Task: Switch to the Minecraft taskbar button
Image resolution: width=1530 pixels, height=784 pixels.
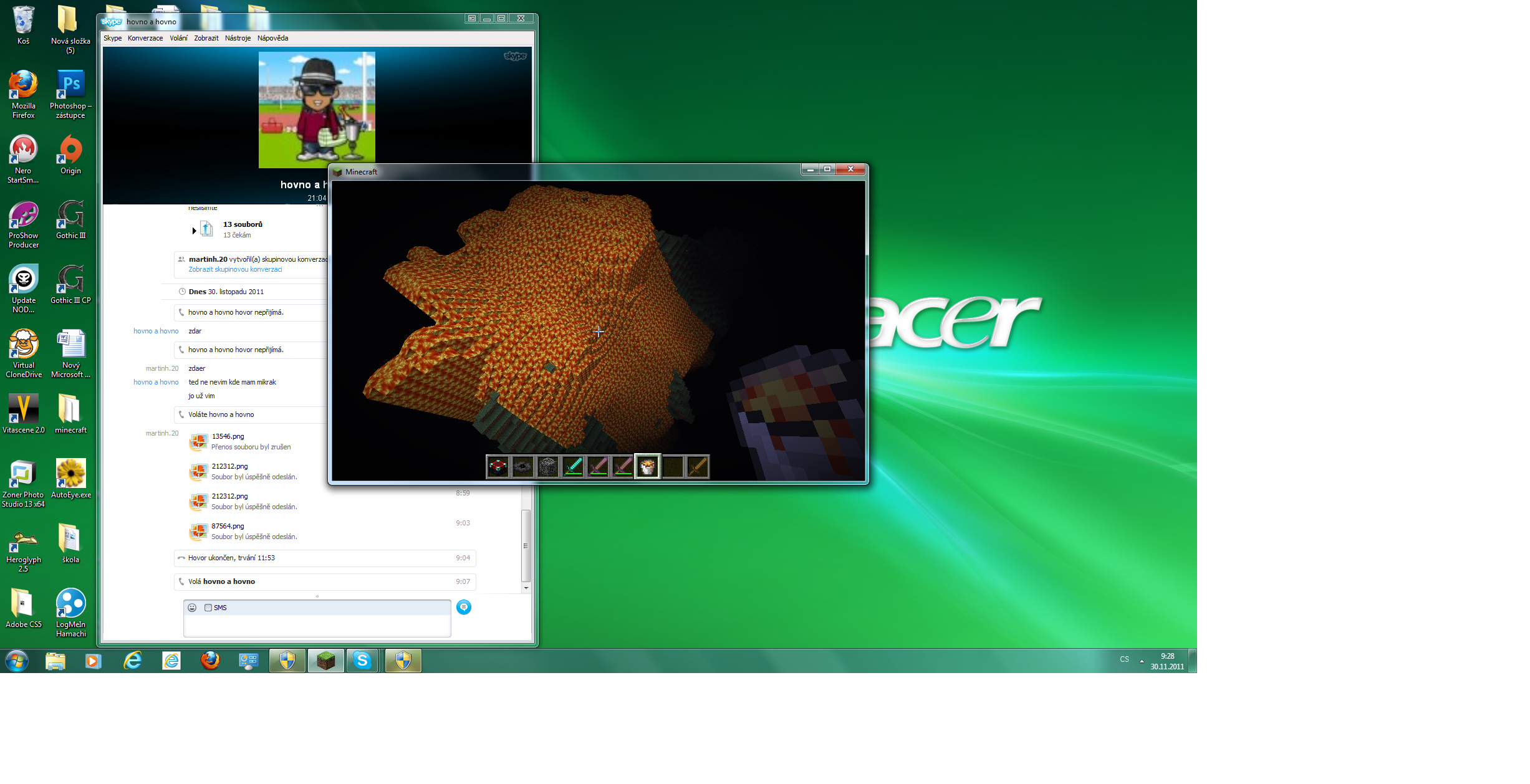Action: click(325, 661)
